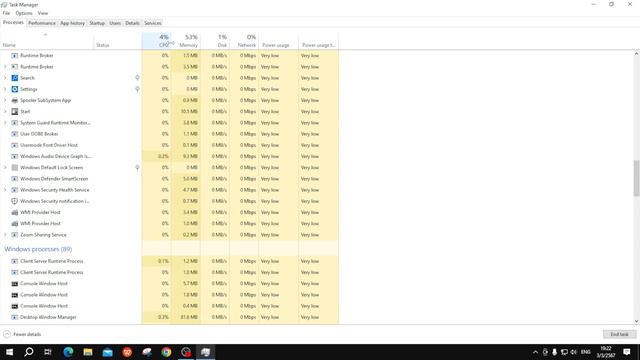This screenshot has height=360, width=640.
Task: Click the Settings process gear icon
Action: (x=15, y=89)
